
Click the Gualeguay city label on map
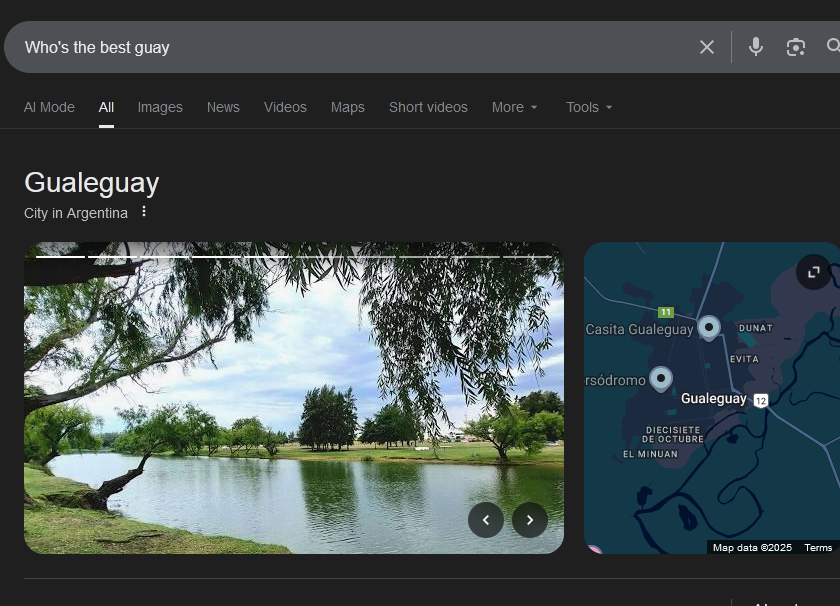click(714, 399)
